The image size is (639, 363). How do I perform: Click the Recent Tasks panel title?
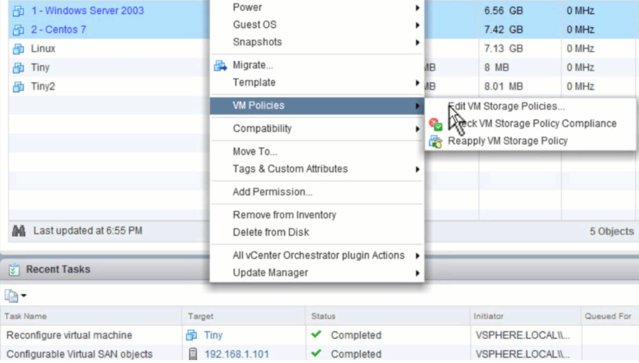(58, 270)
